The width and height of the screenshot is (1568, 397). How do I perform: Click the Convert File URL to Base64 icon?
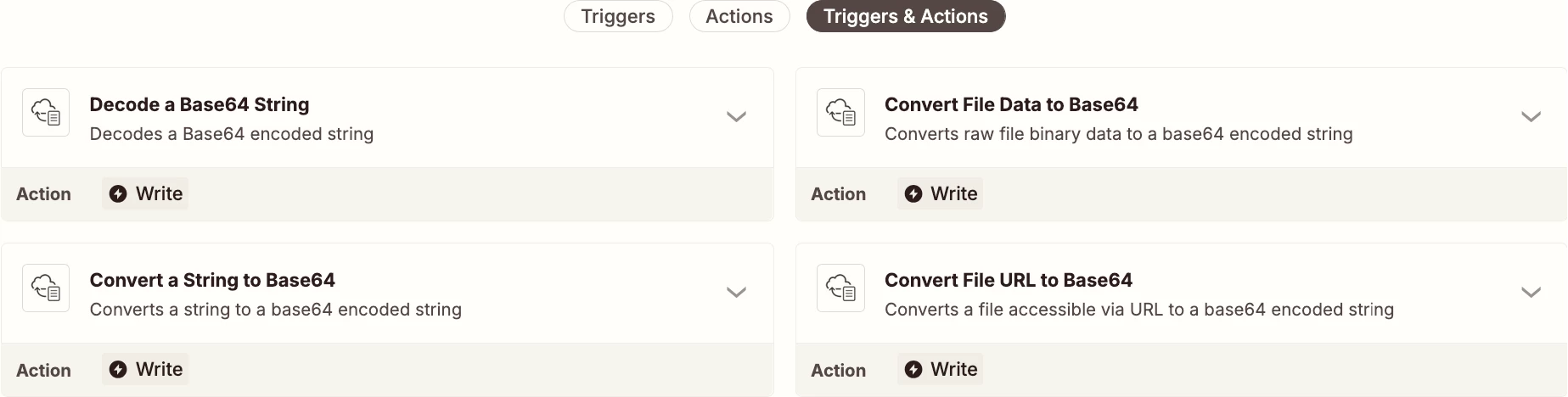(840, 288)
